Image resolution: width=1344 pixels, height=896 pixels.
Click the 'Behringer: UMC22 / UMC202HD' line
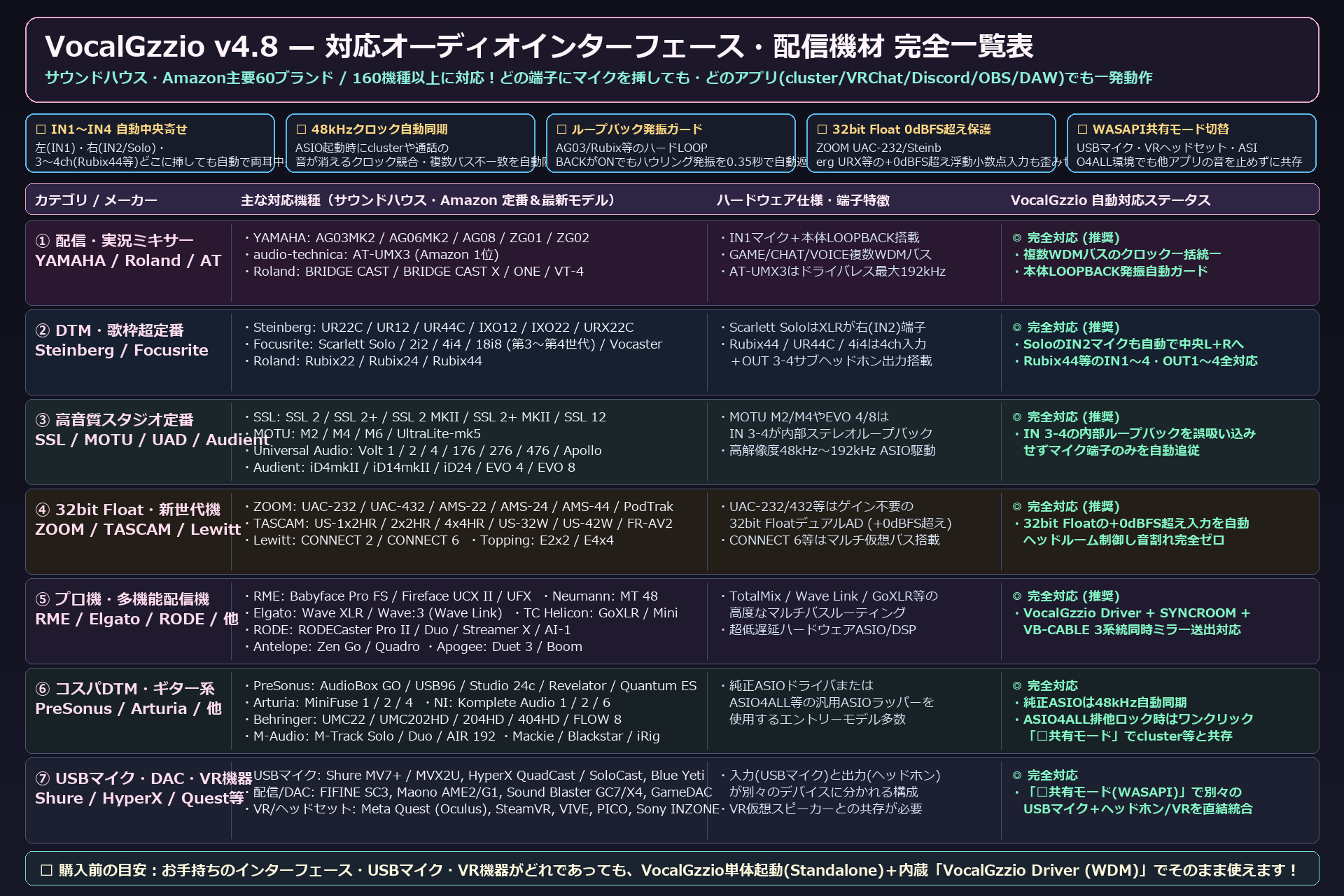433,720
